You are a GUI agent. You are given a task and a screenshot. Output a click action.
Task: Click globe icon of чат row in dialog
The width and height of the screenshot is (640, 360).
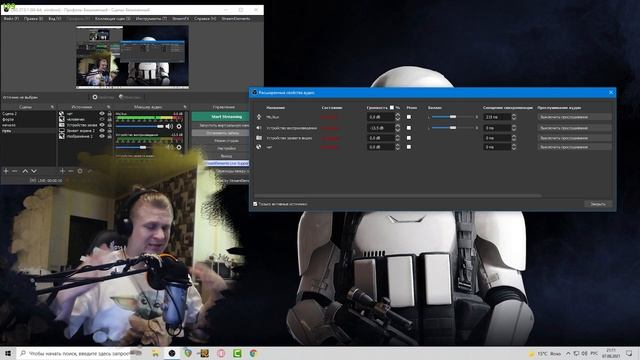(259, 147)
